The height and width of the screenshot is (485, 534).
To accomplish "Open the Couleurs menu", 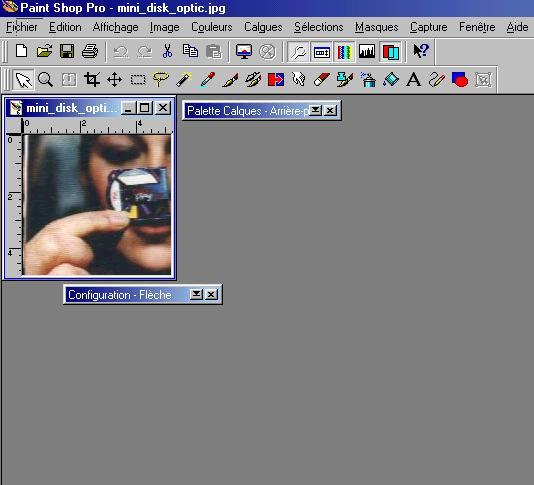I will [211, 27].
